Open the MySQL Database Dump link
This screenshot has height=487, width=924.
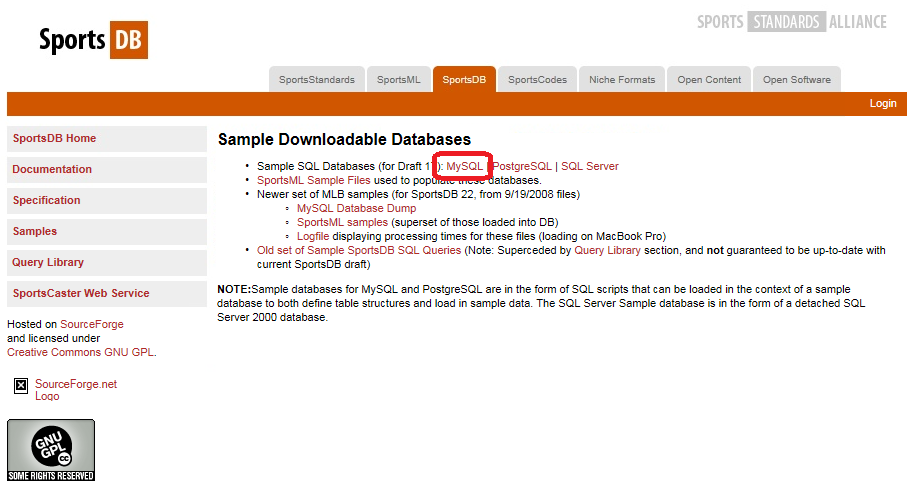pyautogui.click(x=357, y=208)
